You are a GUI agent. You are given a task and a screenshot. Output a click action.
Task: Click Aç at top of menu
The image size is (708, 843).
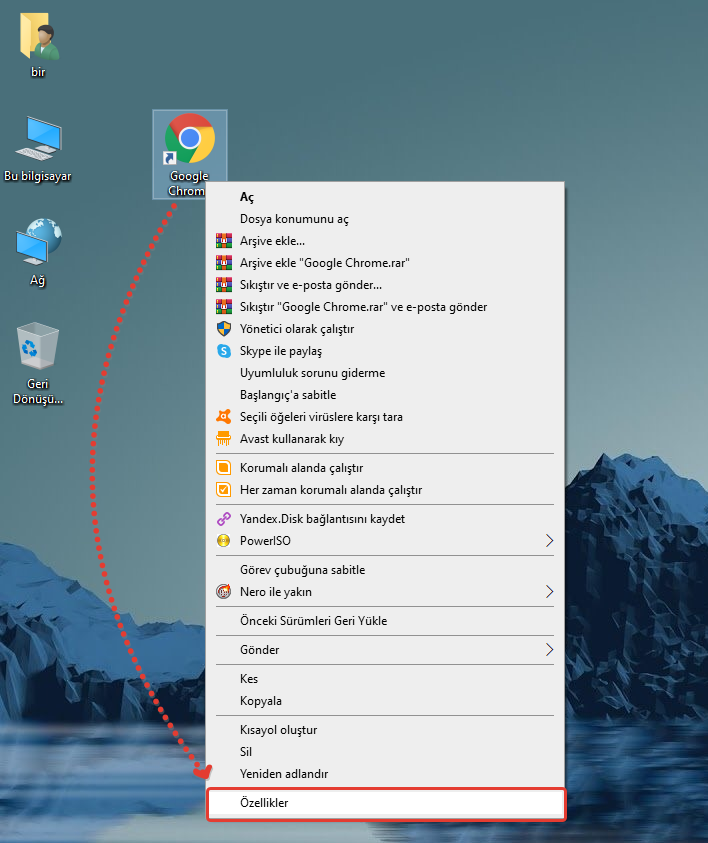[246, 197]
